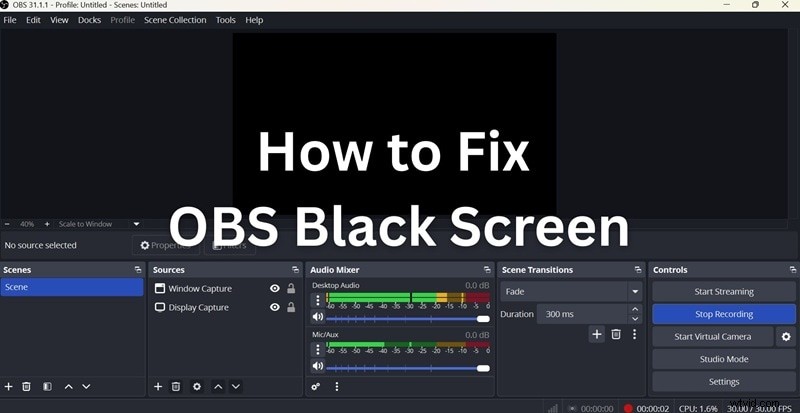Delete transition using trash icon
Screen dimensions: 800x413
[616, 334]
